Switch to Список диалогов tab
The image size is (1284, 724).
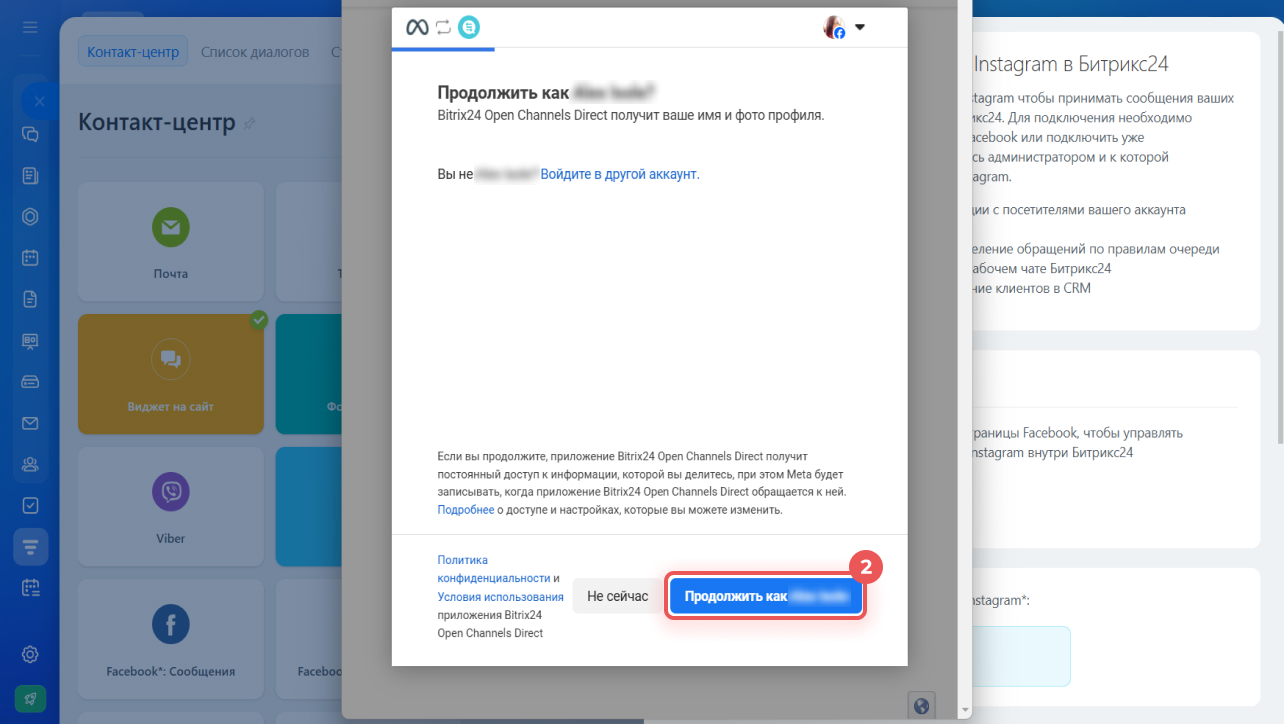point(255,52)
